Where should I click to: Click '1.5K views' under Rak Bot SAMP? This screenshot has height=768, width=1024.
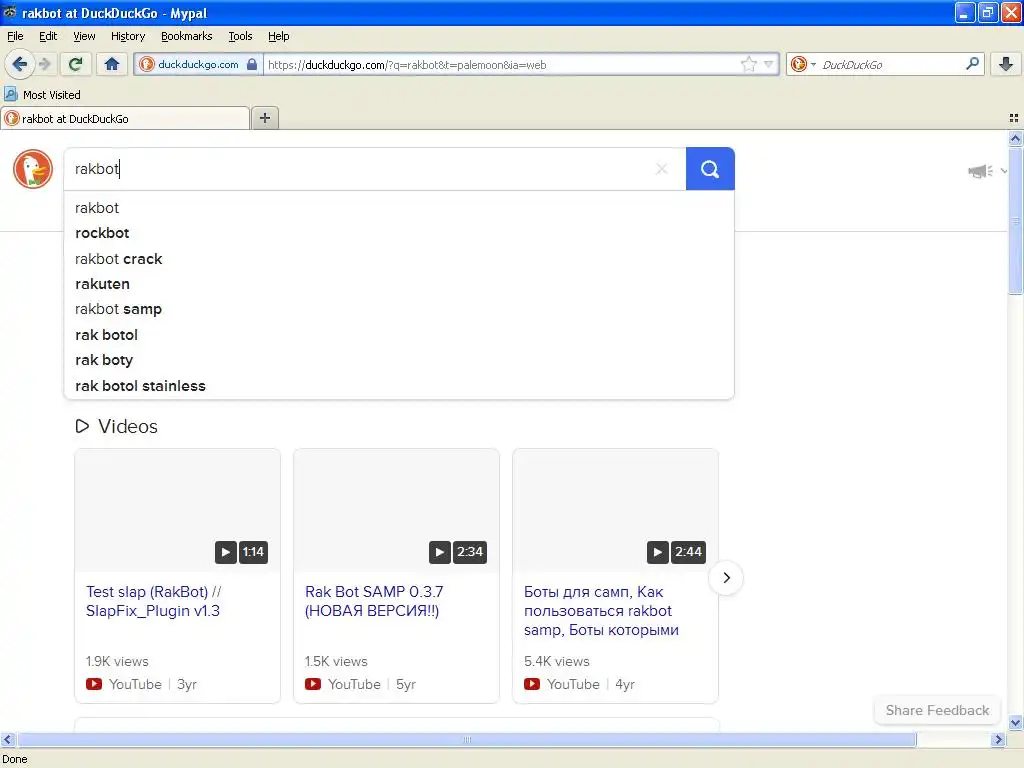336,661
